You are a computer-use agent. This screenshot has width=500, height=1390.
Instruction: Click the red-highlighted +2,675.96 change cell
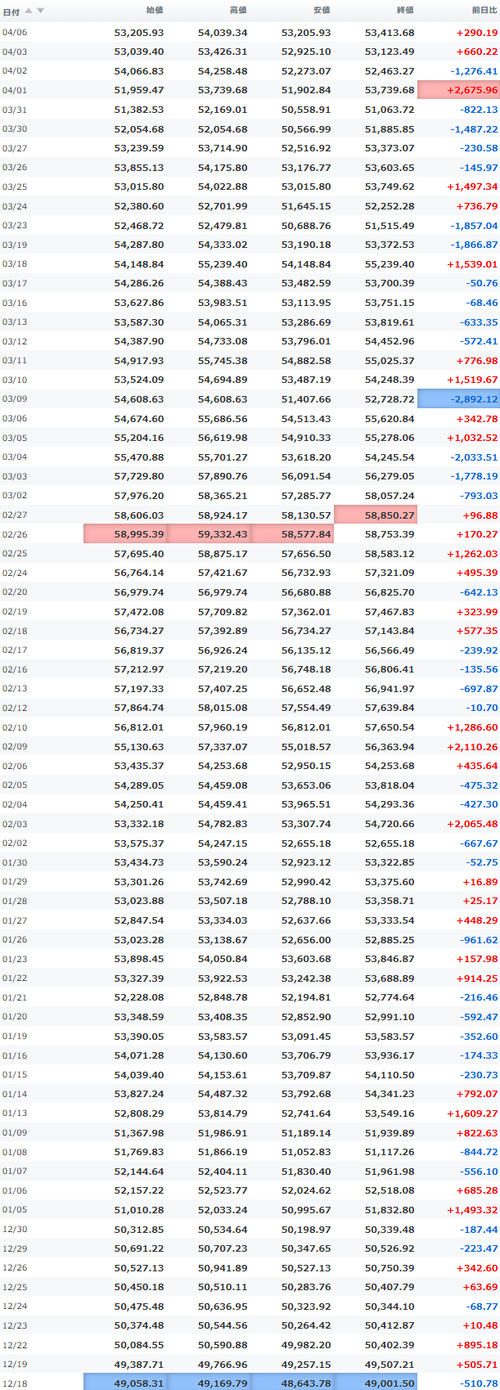coord(458,90)
